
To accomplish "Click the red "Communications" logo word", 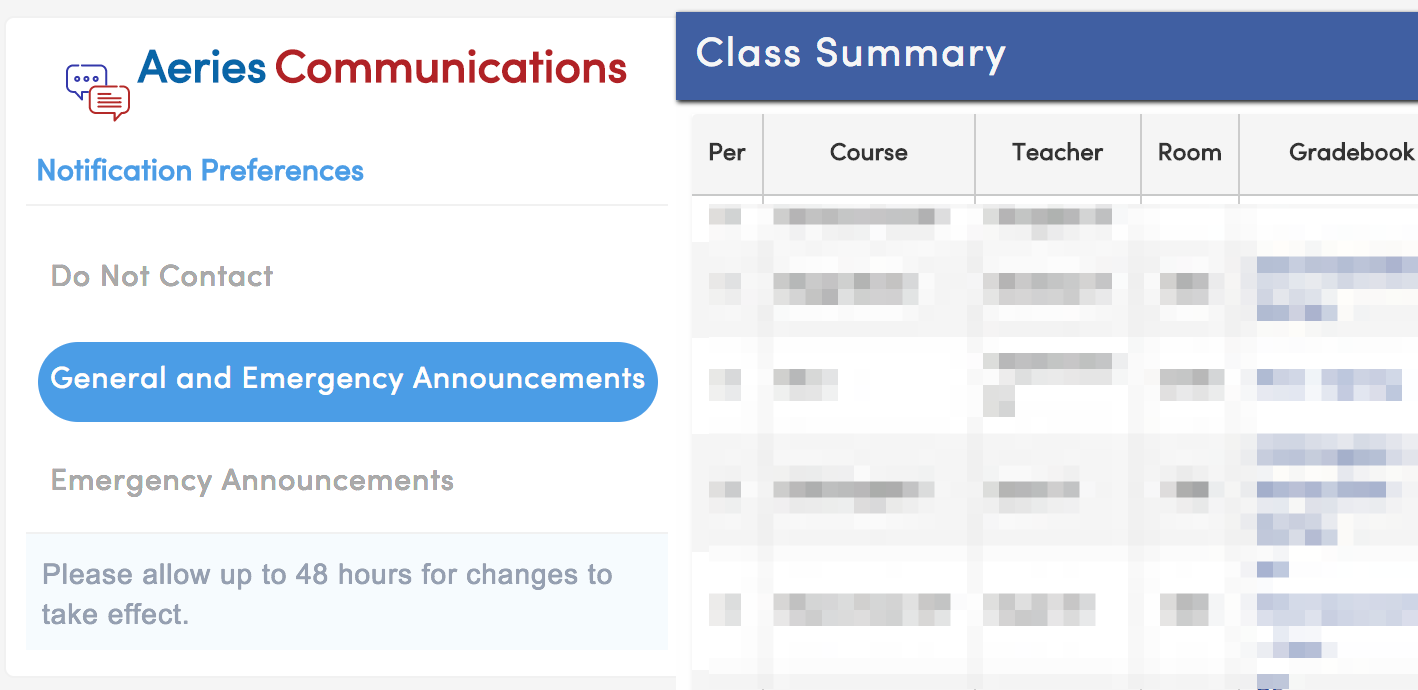I will click(450, 68).
